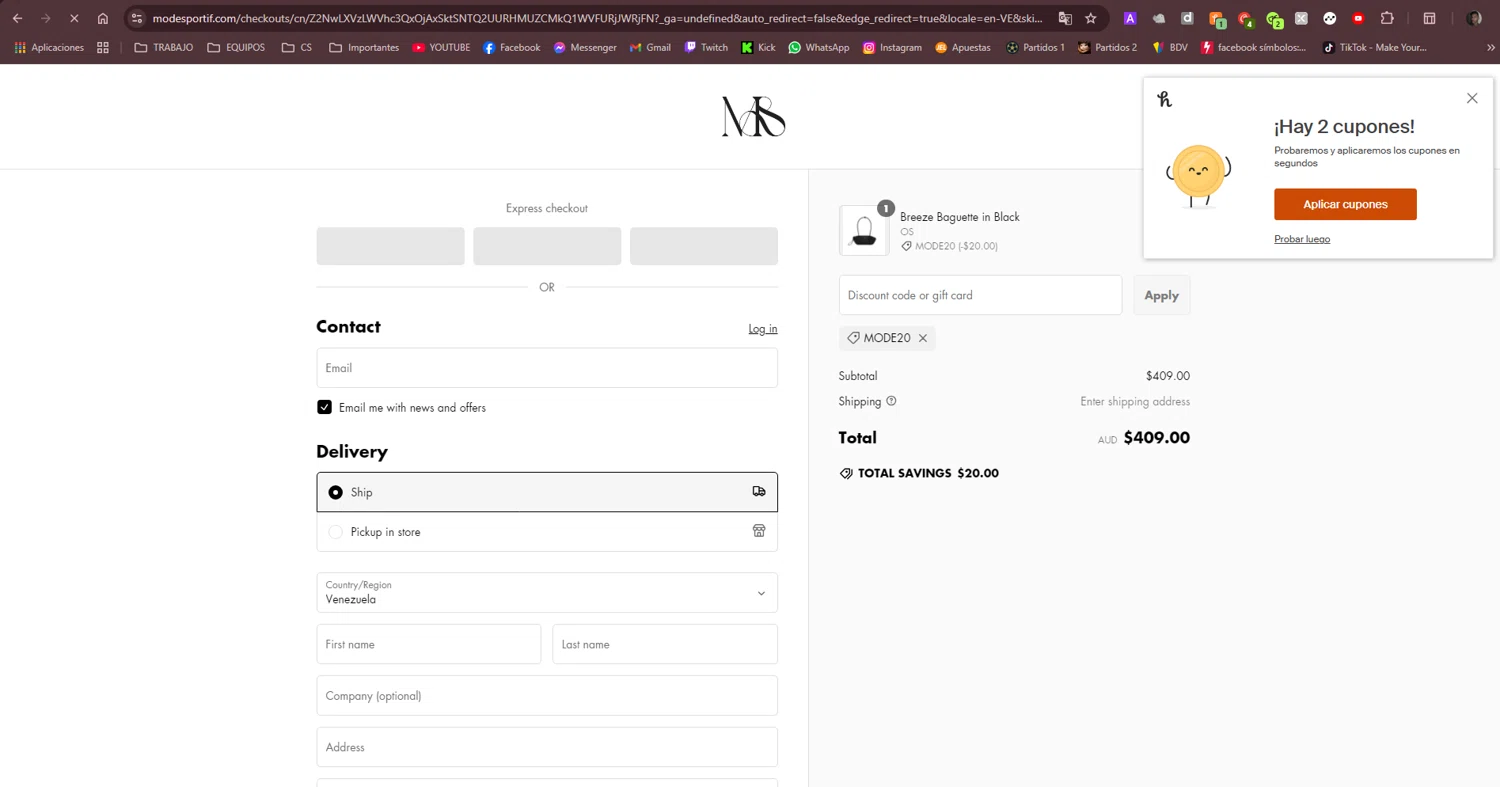Viewport: 1500px width, 787px height.
Task: Click the shipping info help icon
Action: [891, 401]
